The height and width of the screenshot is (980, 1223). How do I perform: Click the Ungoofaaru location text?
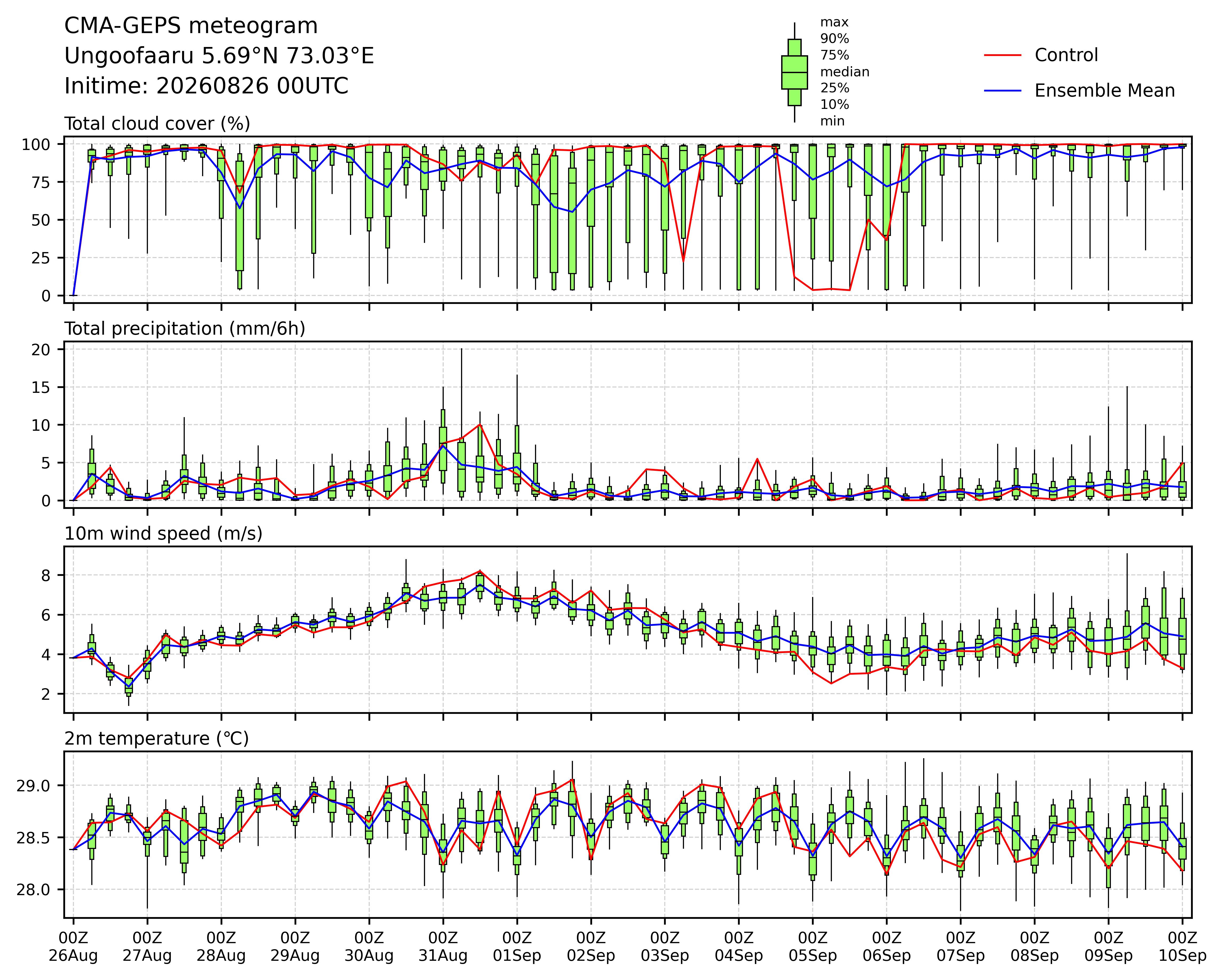point(219,56)
